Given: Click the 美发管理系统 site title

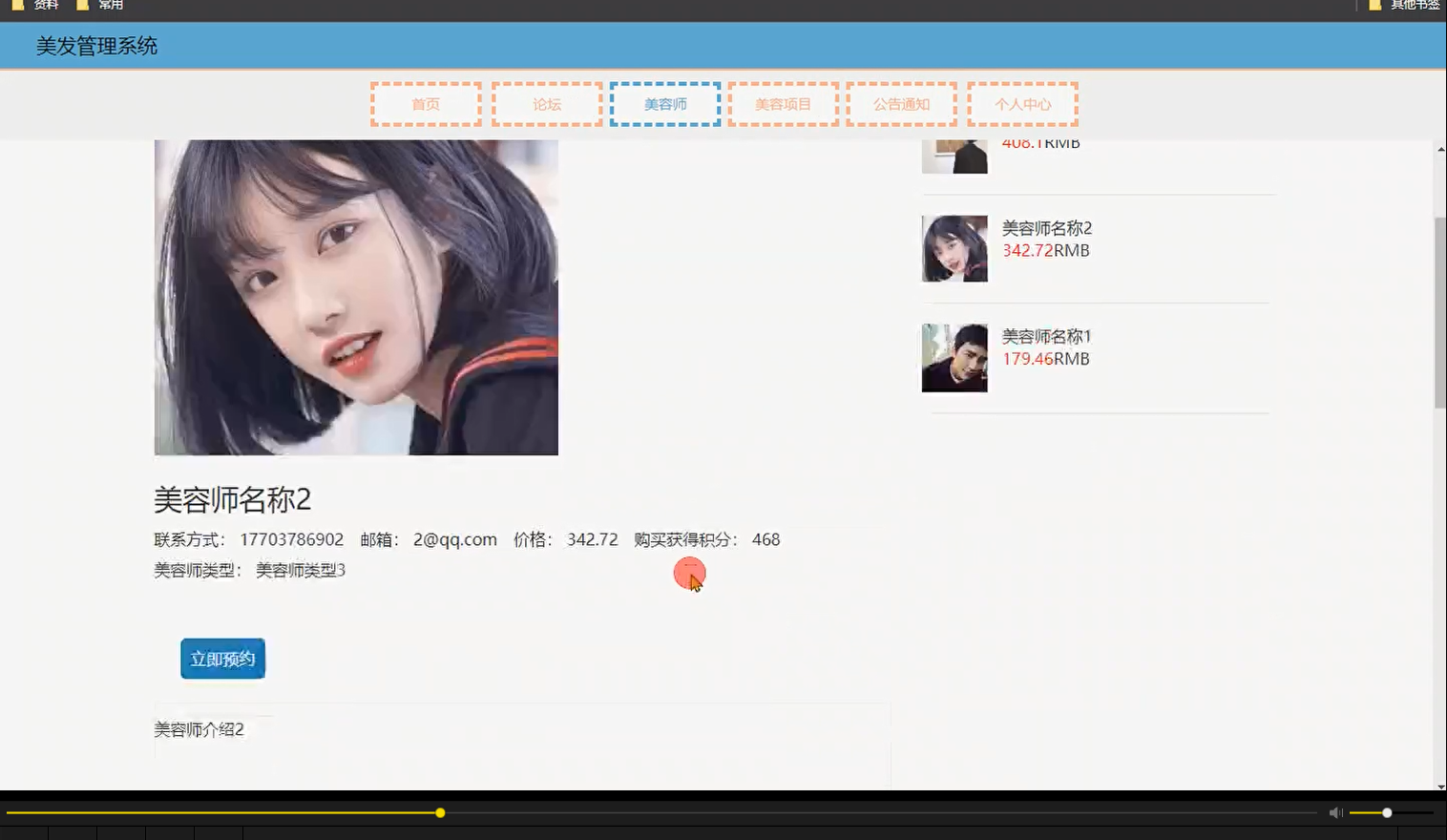Looking at the screenshot, I should point(95,45).
